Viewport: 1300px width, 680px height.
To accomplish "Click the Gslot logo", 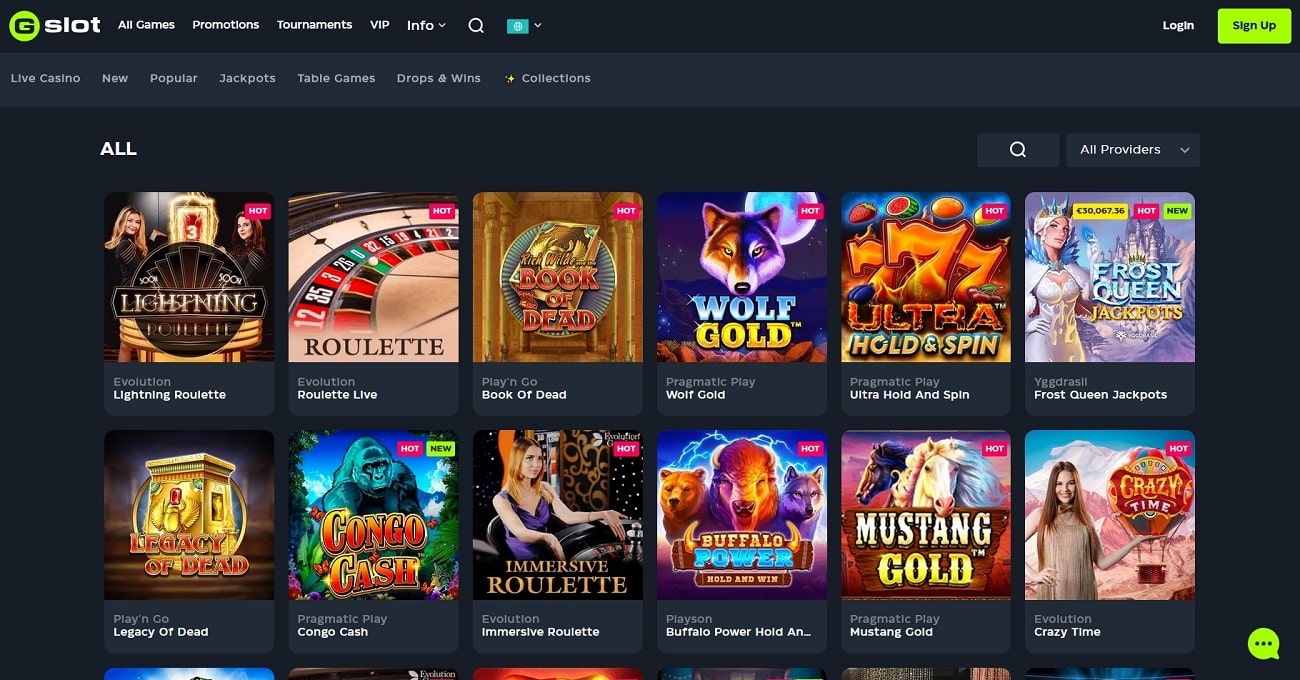I will pos(55,25).
